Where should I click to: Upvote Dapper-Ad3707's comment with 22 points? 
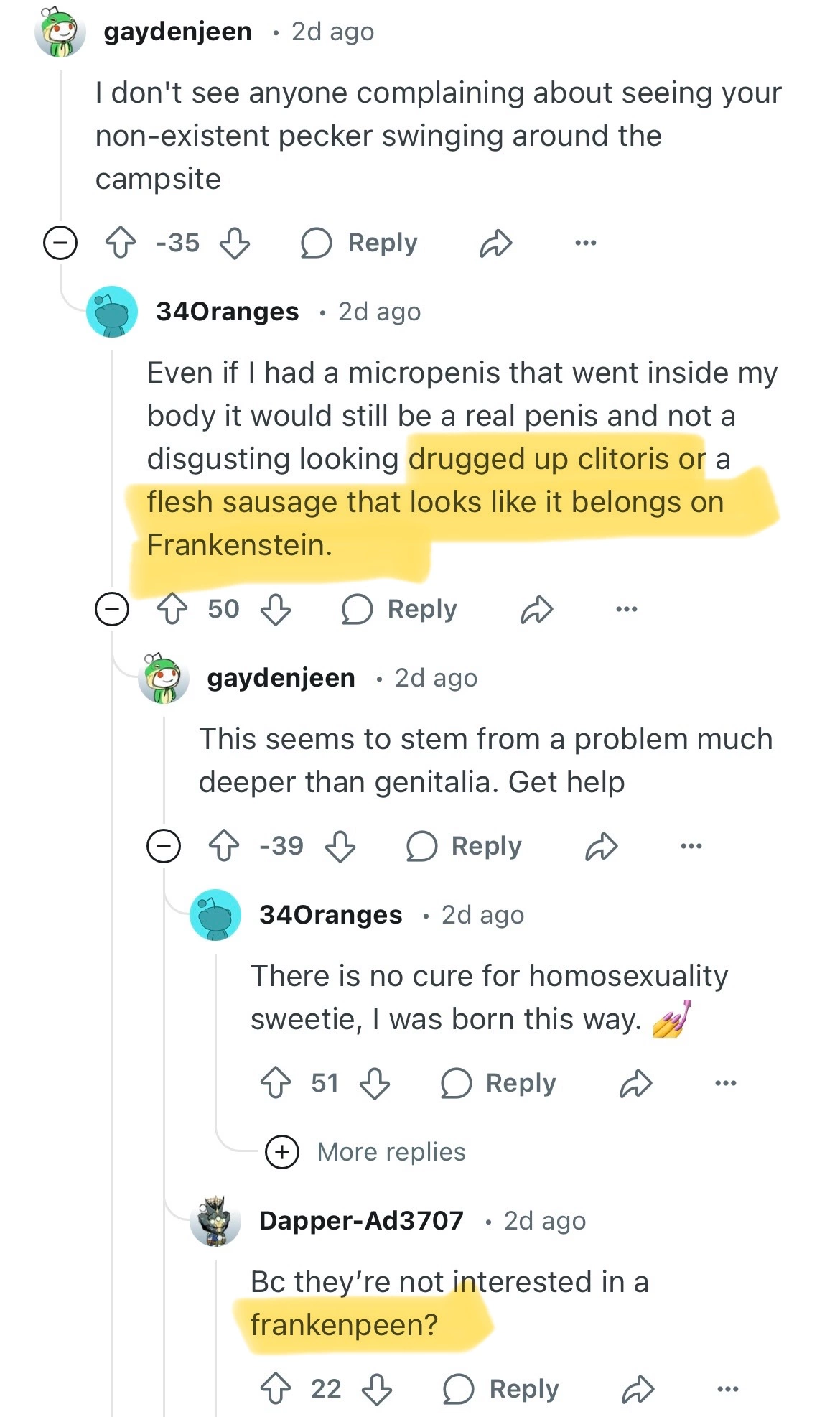pos(276,1389)
